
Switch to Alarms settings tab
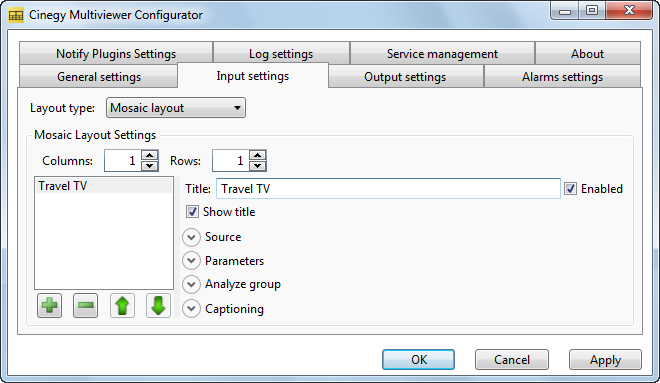point(562,77)
